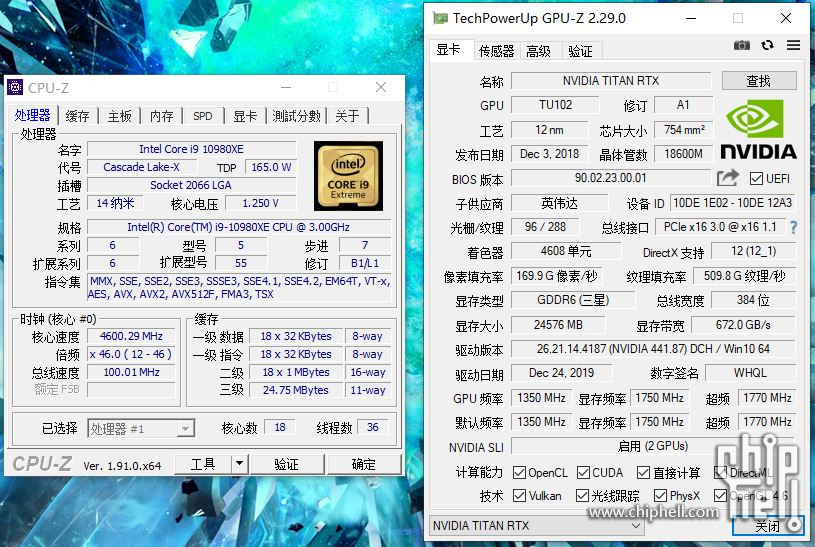This screenshot has width=815, height=547.
Task: Click the PCIe x16 3.0 @ x16 1.1 field
Action: (x=720, y=227)
